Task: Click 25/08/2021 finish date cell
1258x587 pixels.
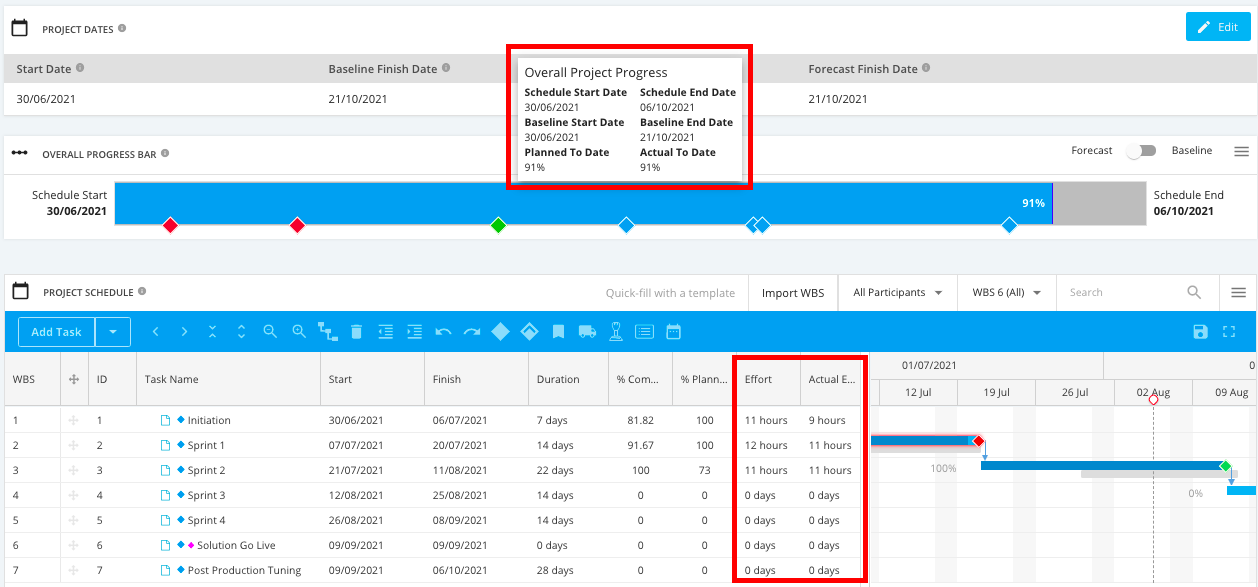Action: (476, 495)
